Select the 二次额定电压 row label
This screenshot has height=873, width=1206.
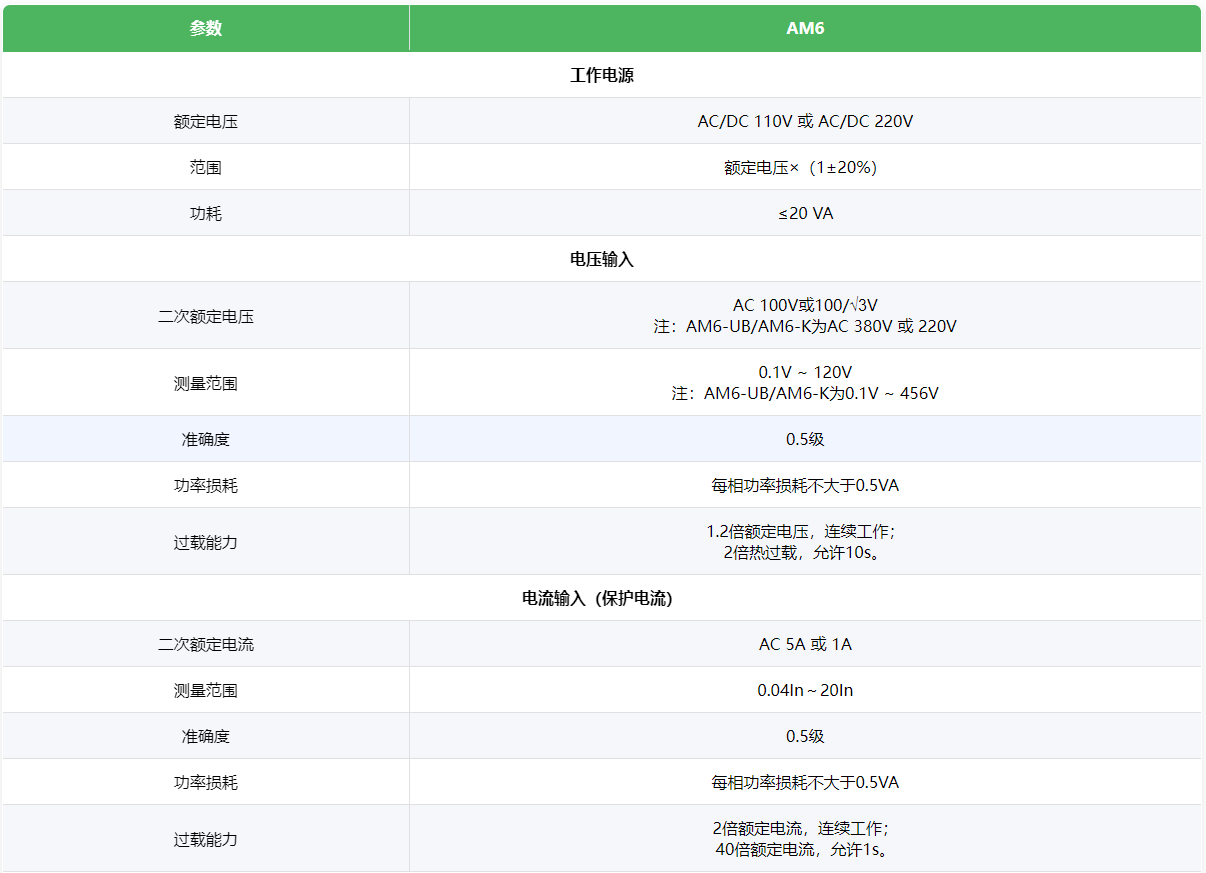(205, 316)
